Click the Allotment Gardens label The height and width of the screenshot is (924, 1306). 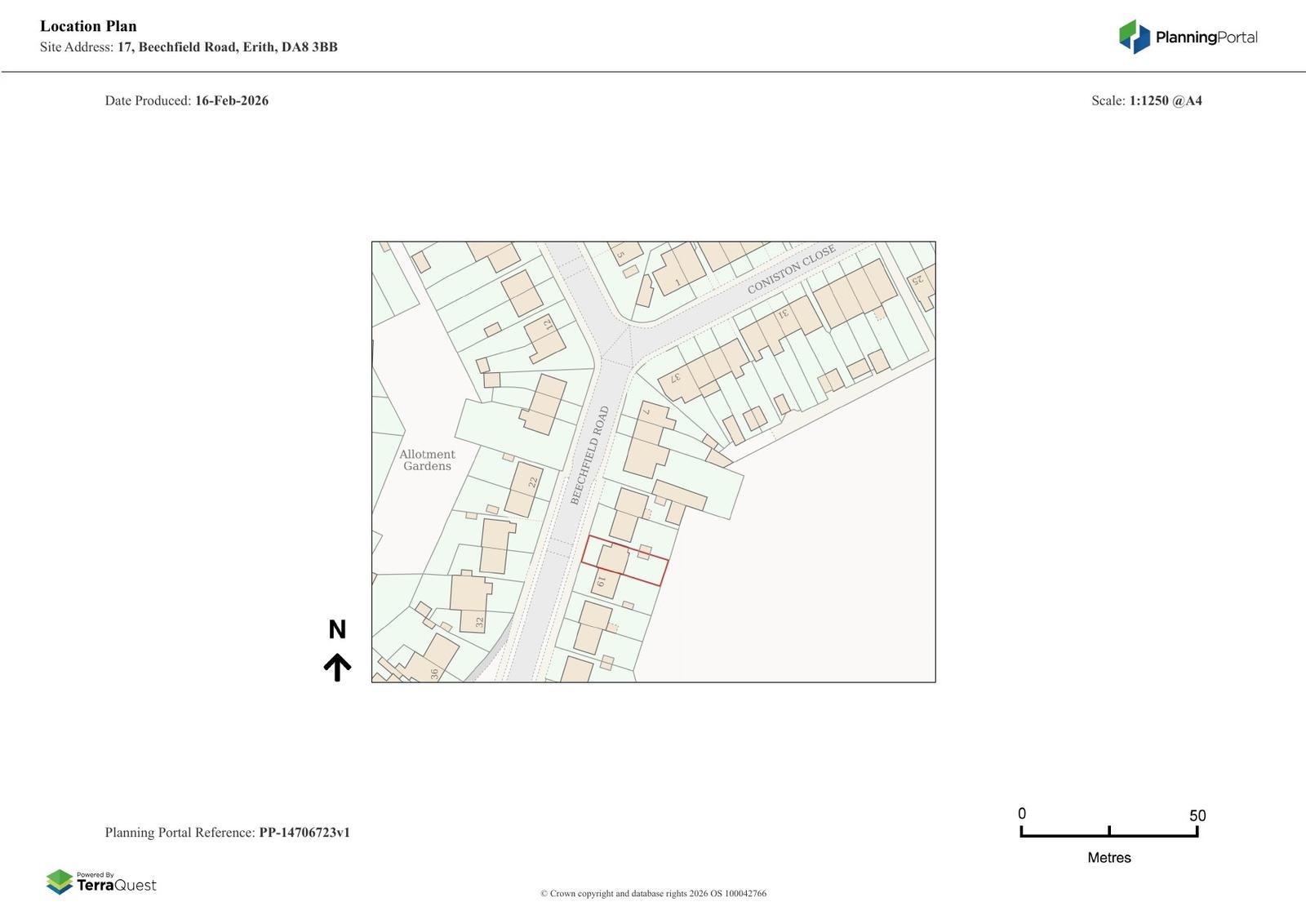427,460
